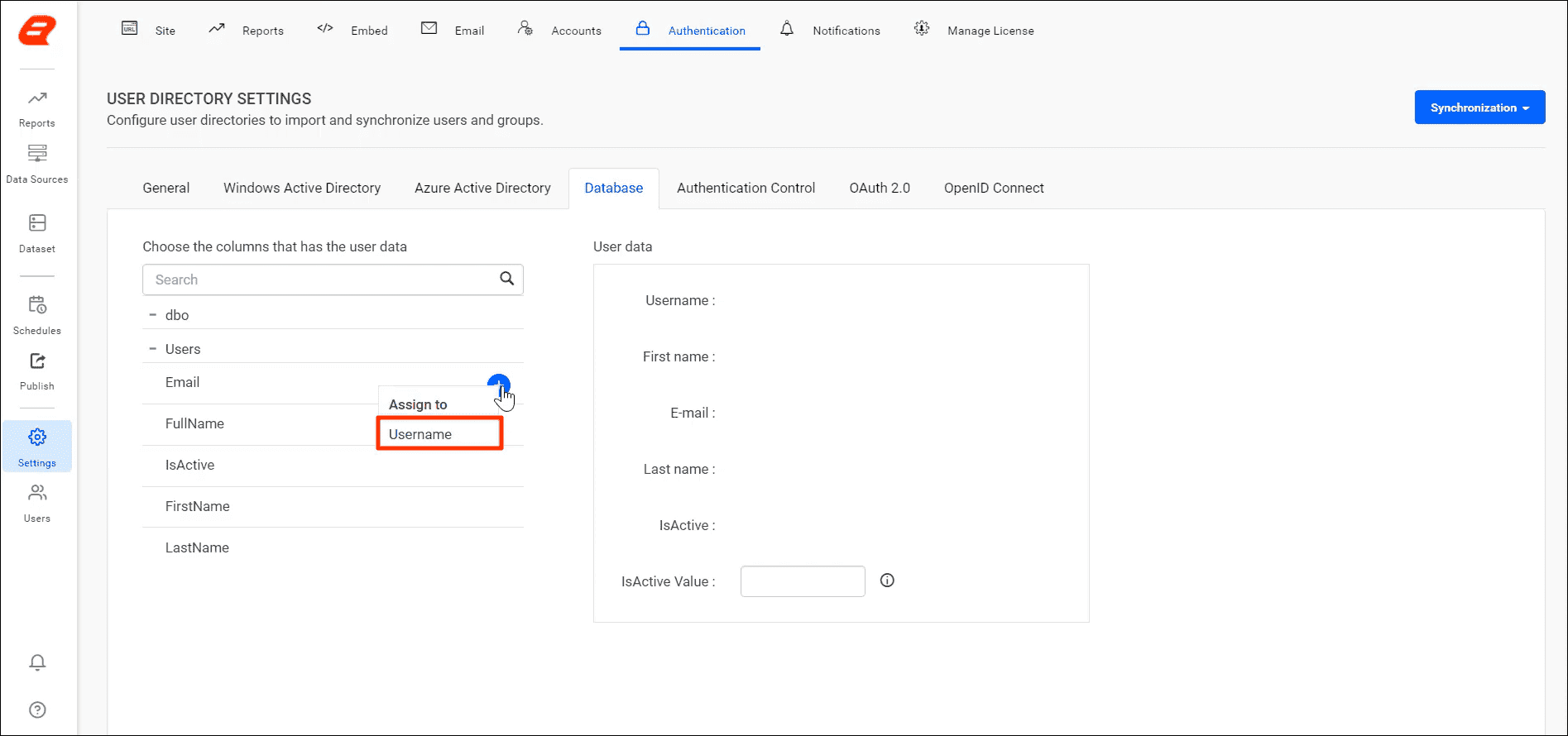1568x736 pixels.
Task: Click the Site URL icon
Action: pos(130,28)
